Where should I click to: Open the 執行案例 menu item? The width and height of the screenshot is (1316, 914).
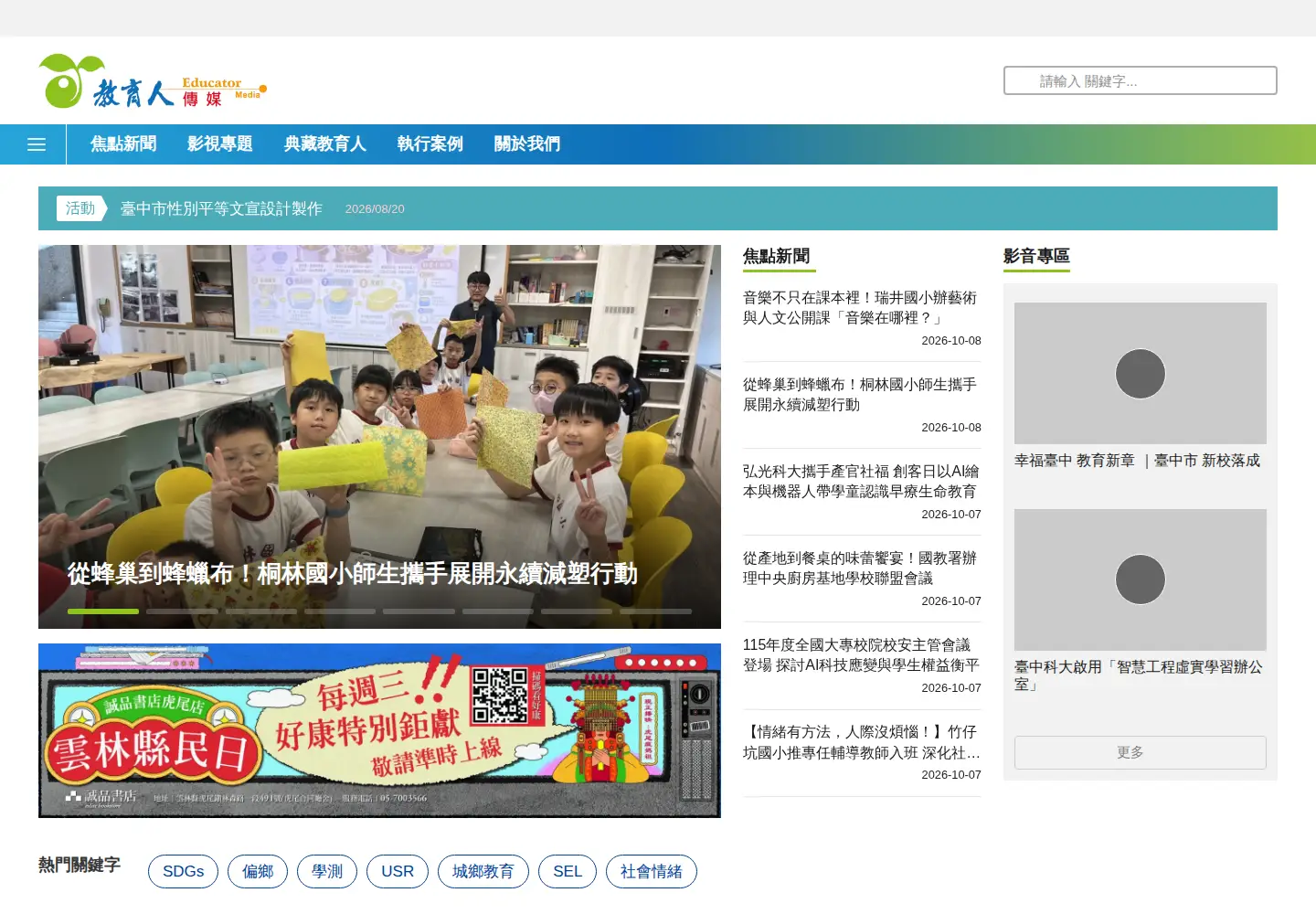click(x=430, y=144)
